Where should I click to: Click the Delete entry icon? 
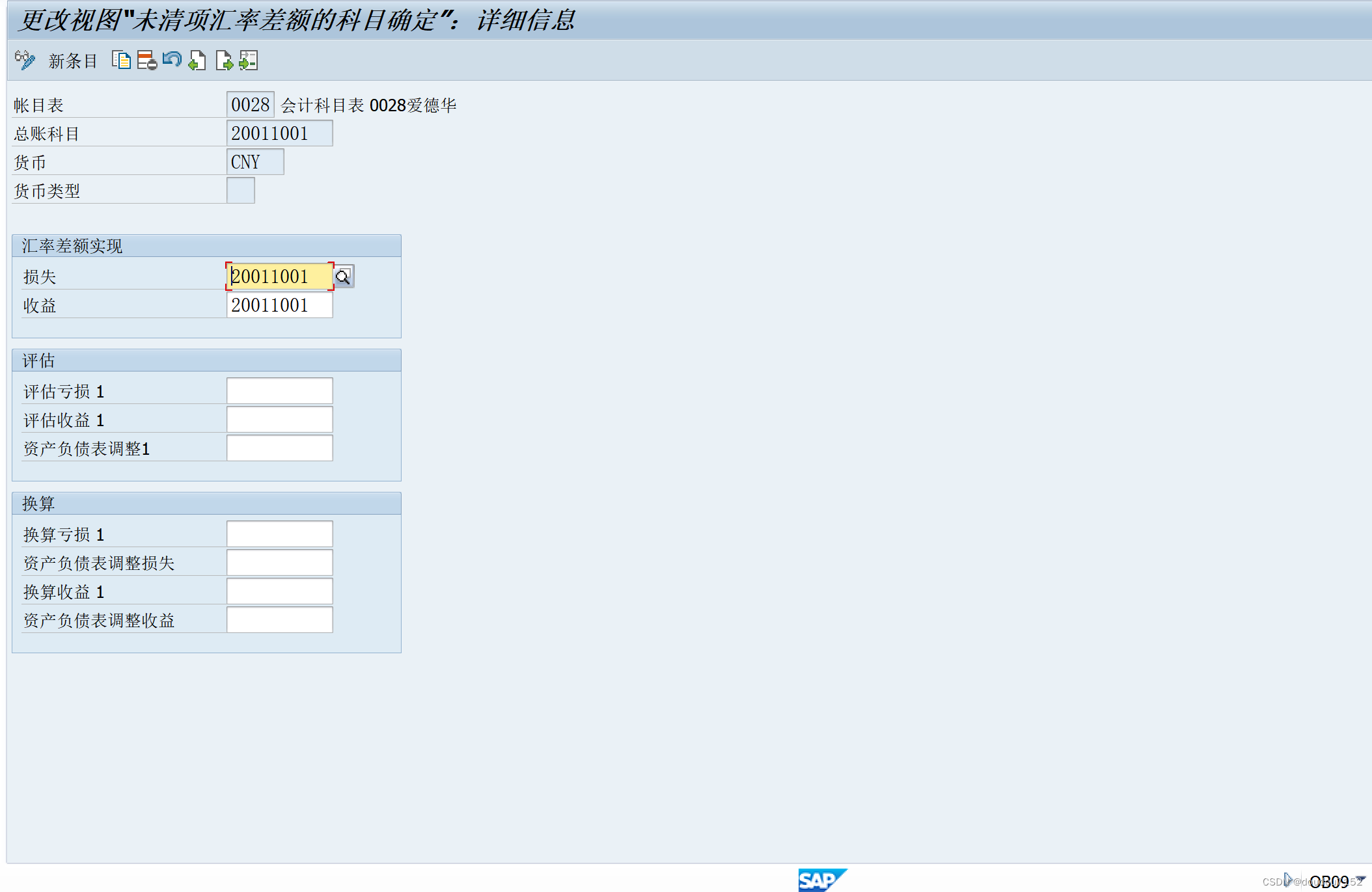tap(147, 61)
